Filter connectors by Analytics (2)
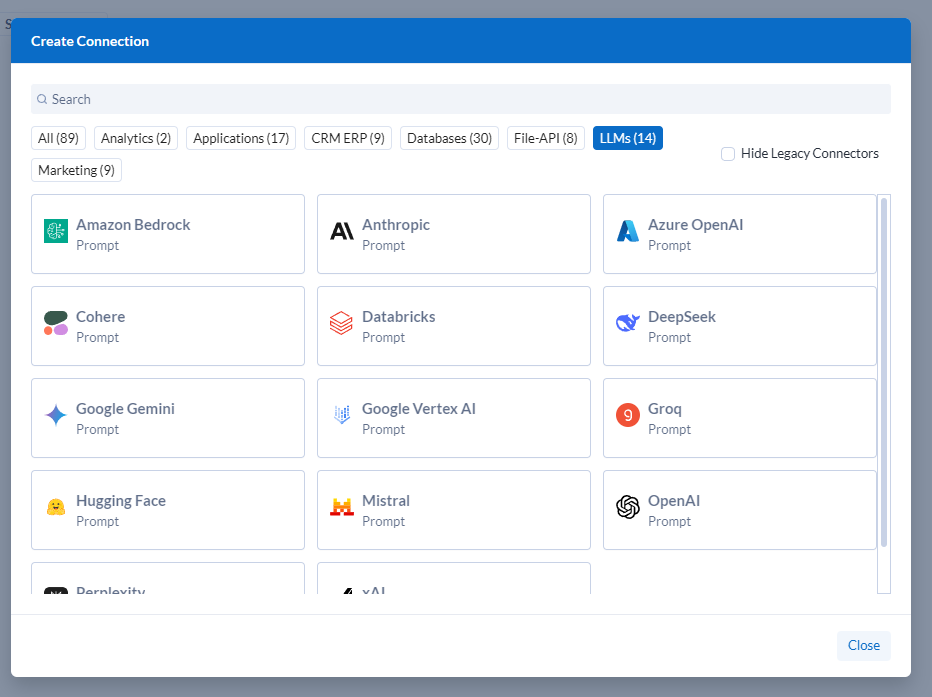This screenshot has width=932, height=697. 136,138
